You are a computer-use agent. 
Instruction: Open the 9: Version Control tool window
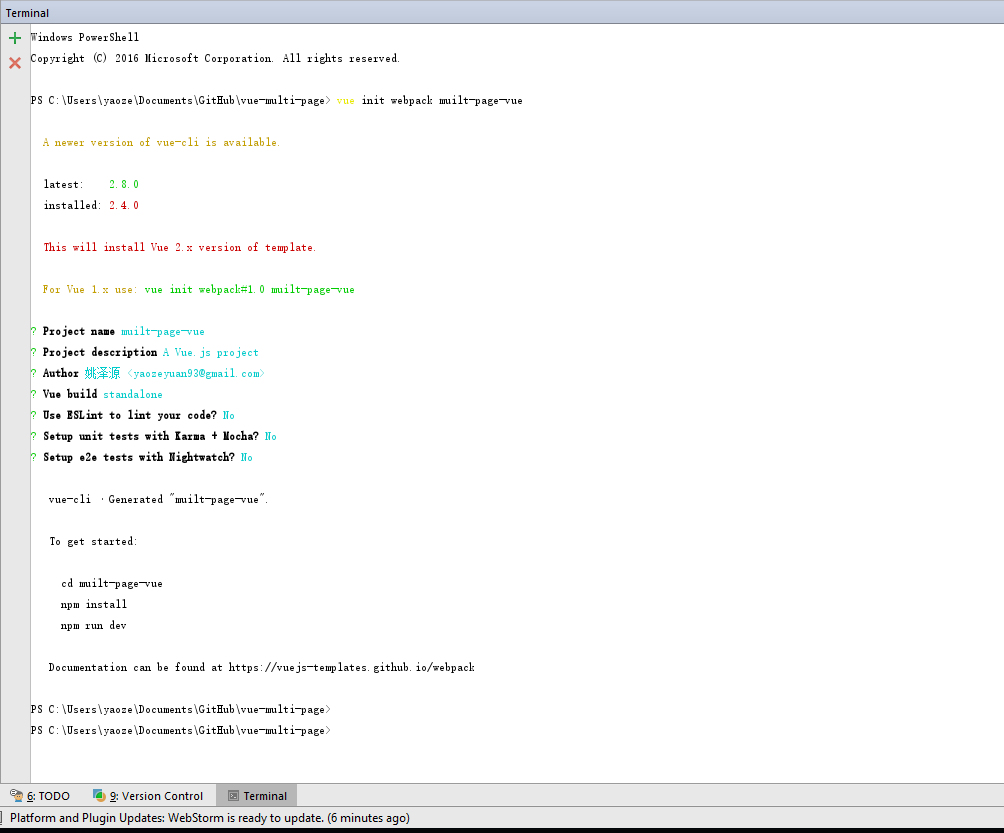[x=148, y=796]
